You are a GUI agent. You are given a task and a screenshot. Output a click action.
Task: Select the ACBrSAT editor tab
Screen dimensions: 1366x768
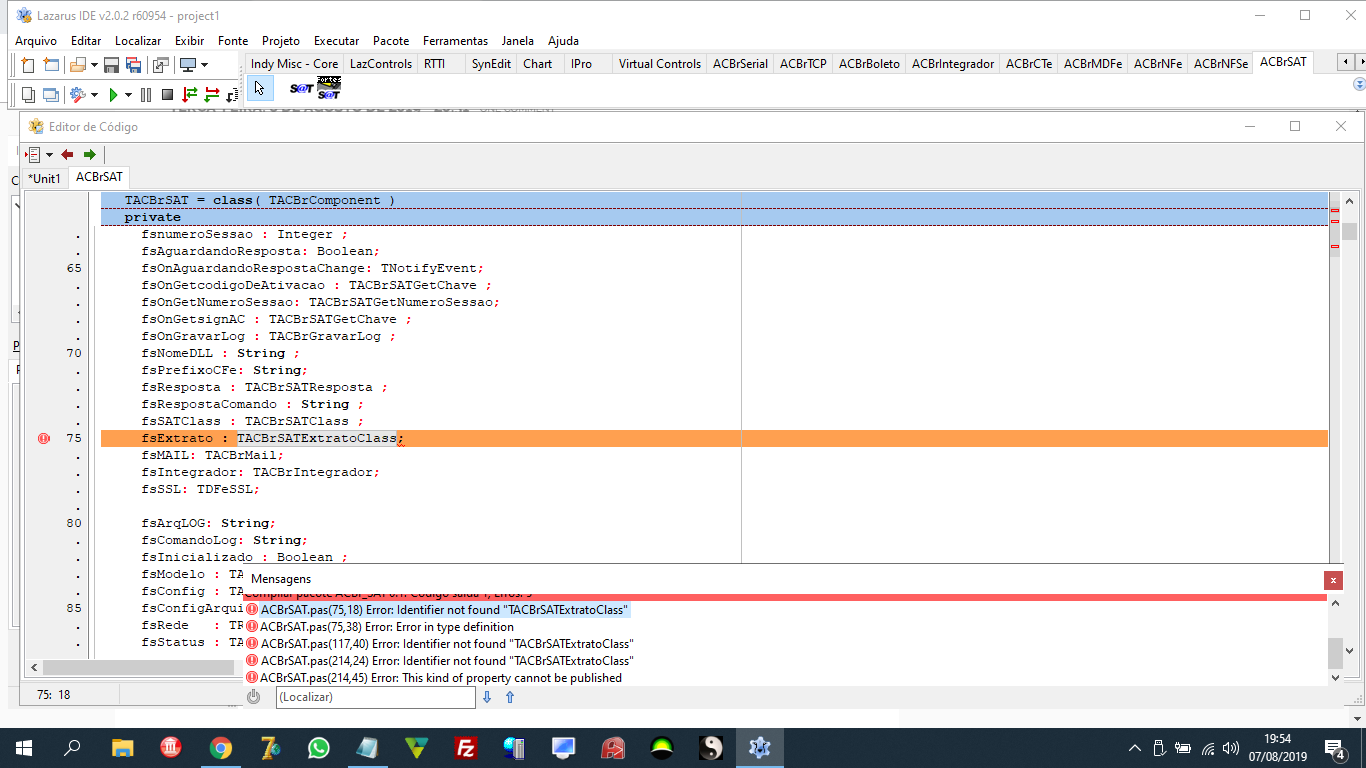[x=99, y=177]
